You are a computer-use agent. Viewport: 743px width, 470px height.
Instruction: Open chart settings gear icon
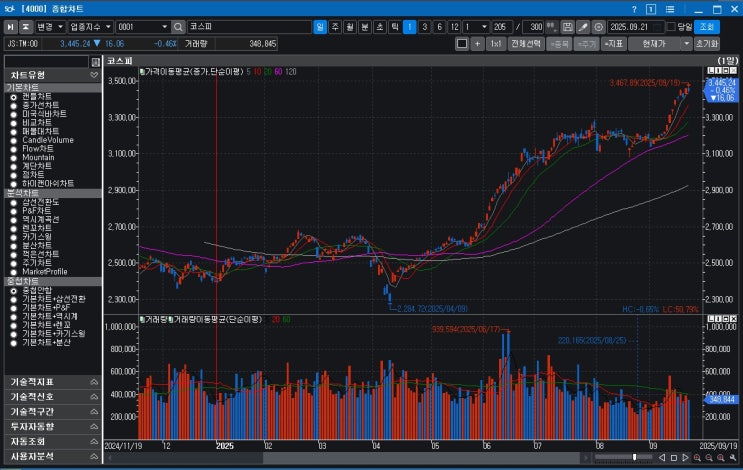[598, 27]
